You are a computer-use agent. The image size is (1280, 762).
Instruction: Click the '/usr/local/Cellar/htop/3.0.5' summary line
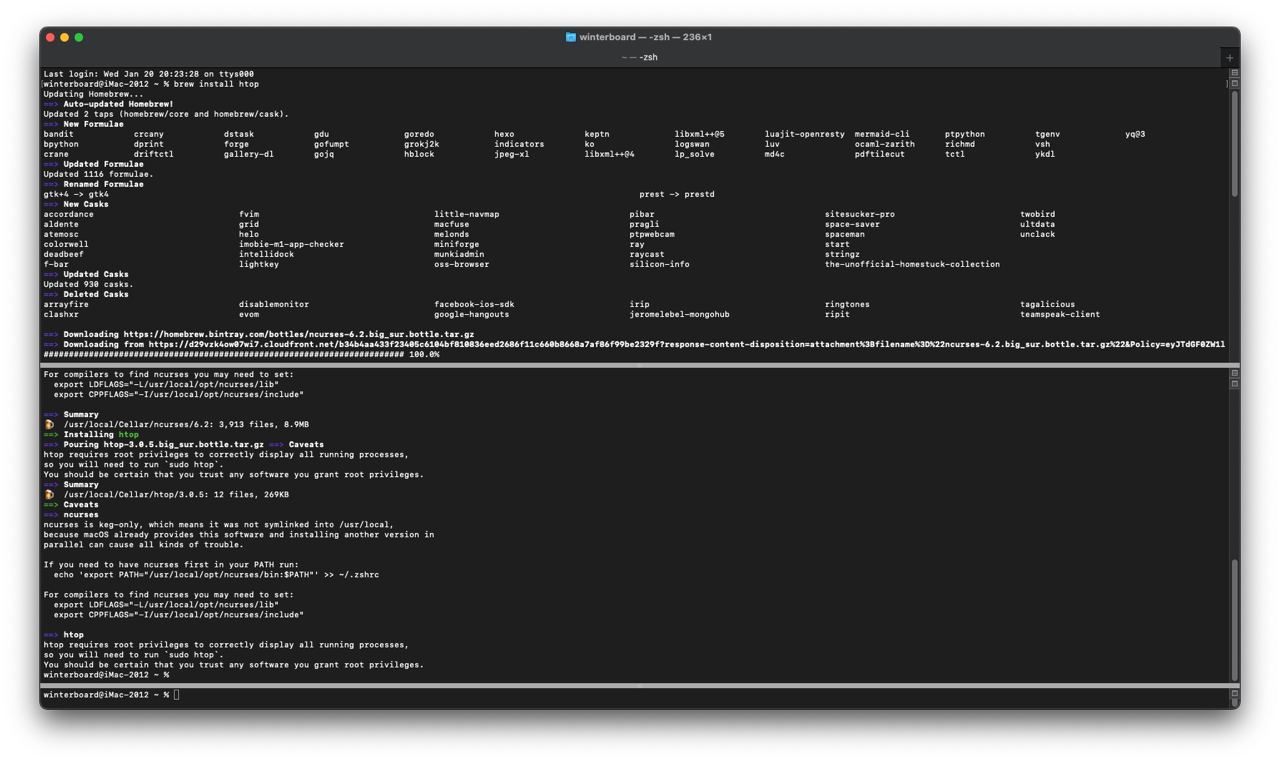pyautogui.click(x=176, y=494)
